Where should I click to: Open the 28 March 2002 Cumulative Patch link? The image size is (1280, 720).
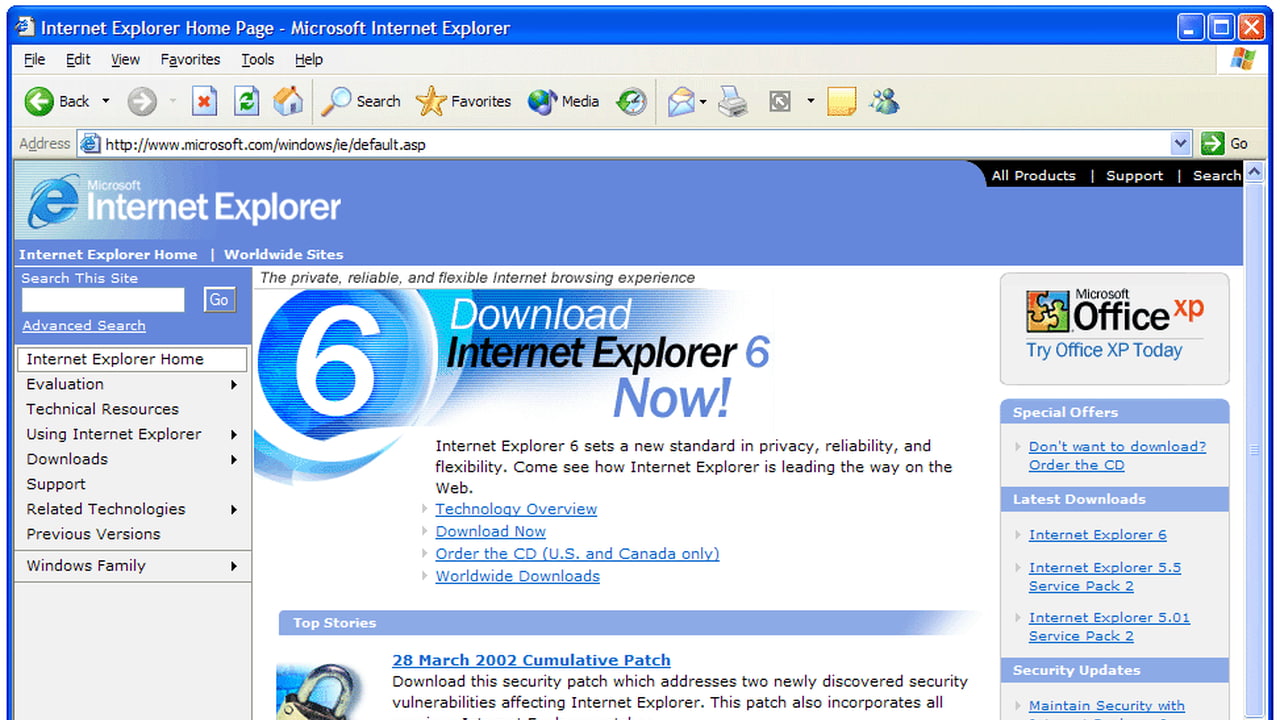point(531,660)
